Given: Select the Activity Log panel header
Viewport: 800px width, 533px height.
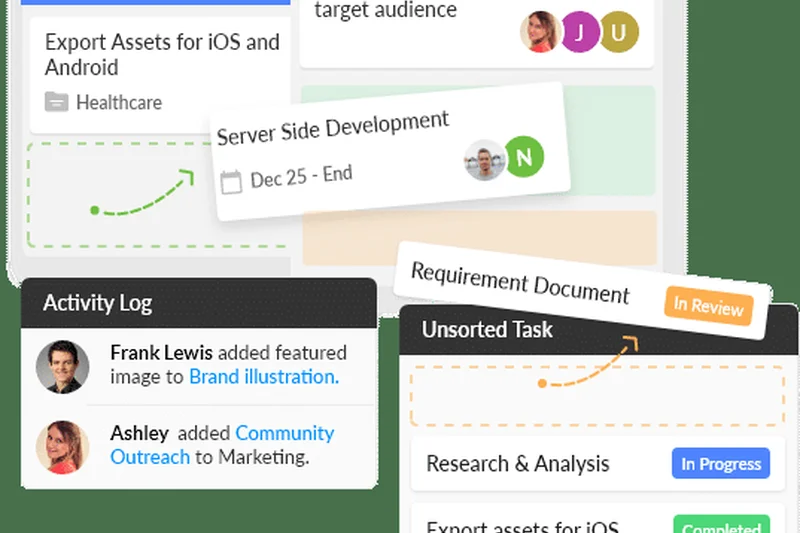Looking at the screenshot, I should 198,303.
